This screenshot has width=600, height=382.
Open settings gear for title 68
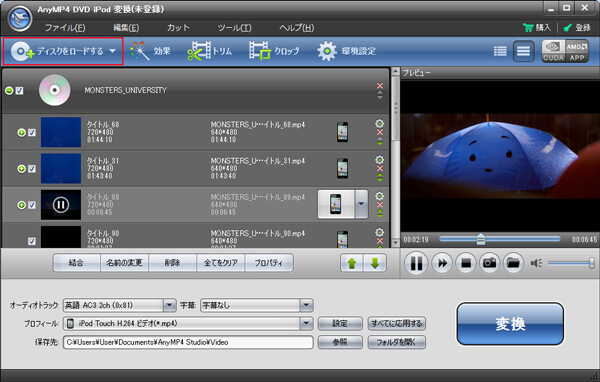point(380,123)
